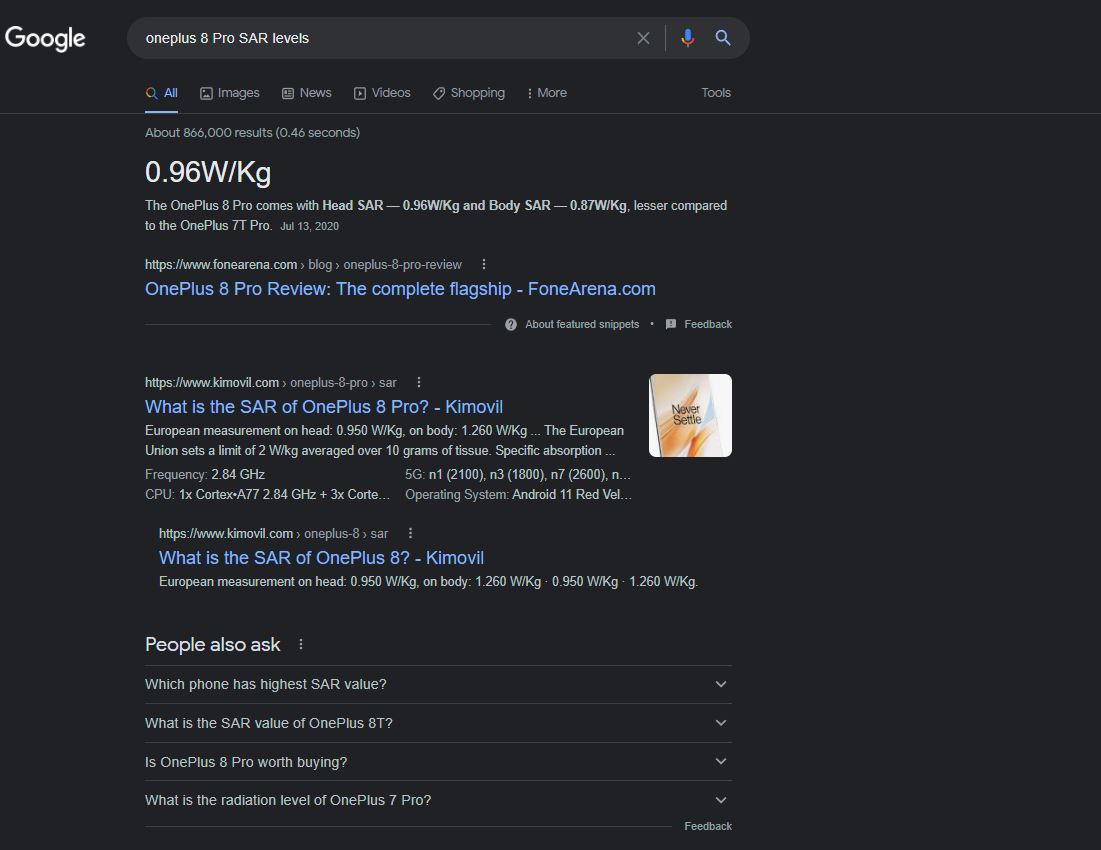Viewport: 1101px width, 850px height.
Task: Open What is the SAR of OnePlus 8 Pro link
Action: pos(324,407)
